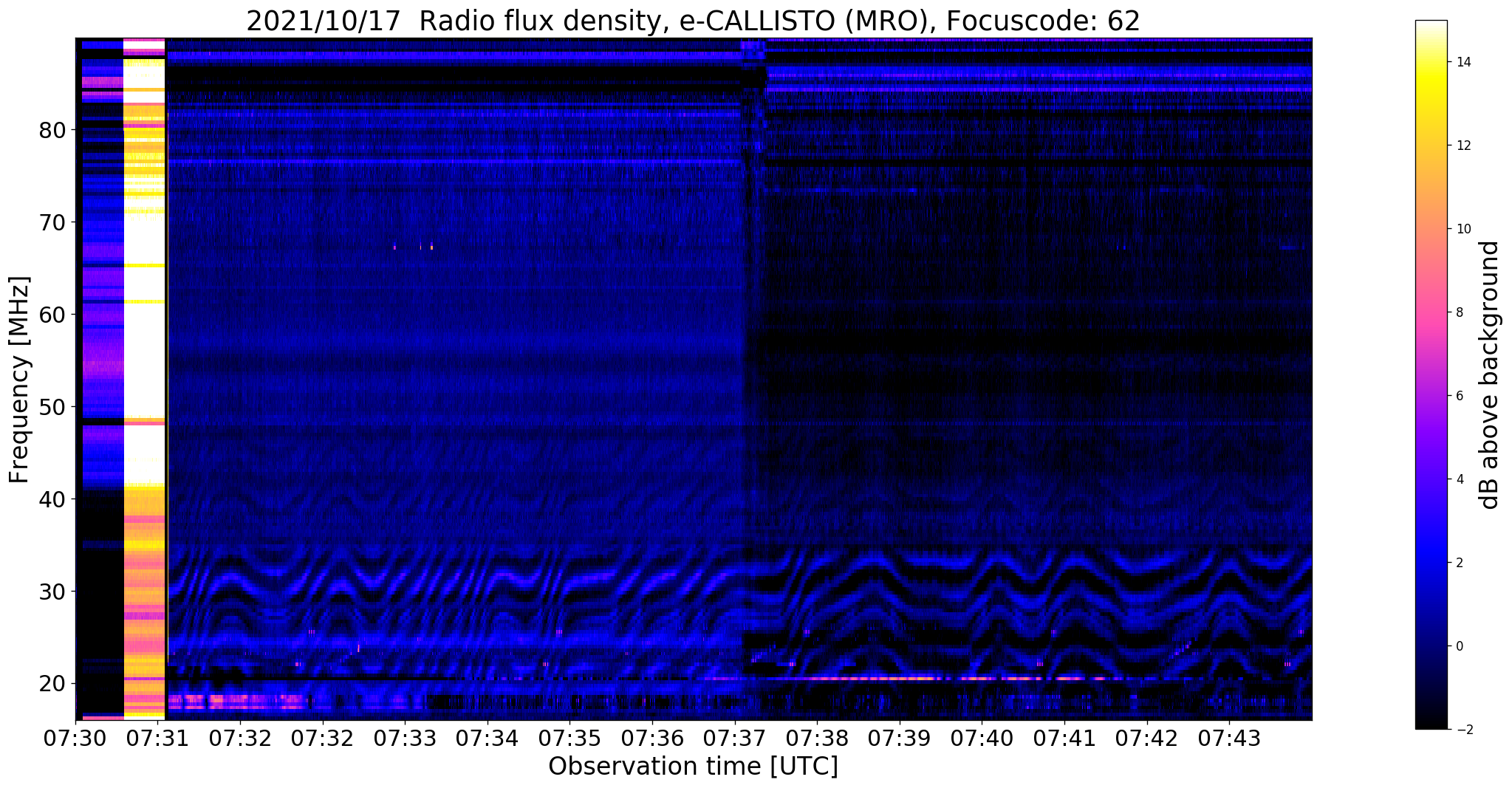Select the 50 tick on frequency axis
The width and height of the screenshot is (1512, 788).
[52, 407]
